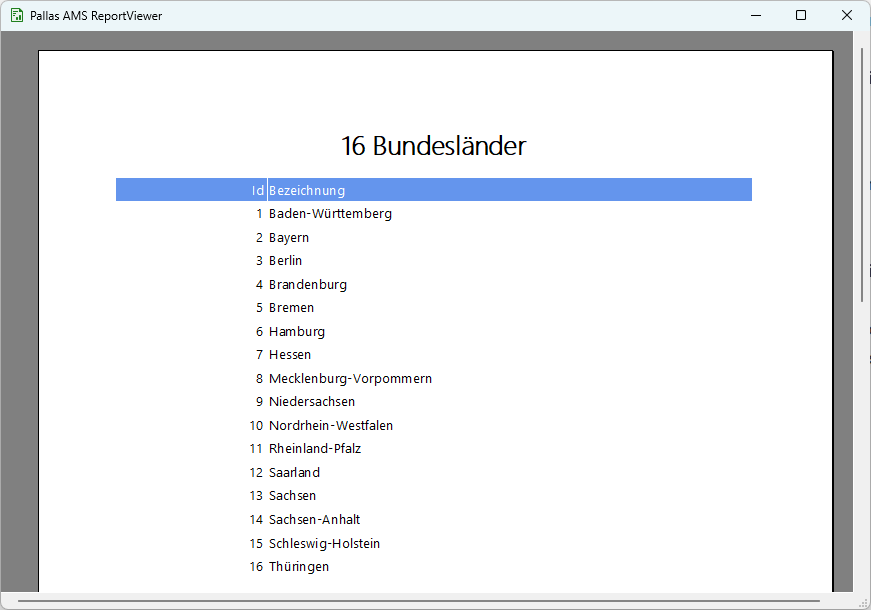Click Nordrhein-Westfalen in the report

[x=331, y=426]
